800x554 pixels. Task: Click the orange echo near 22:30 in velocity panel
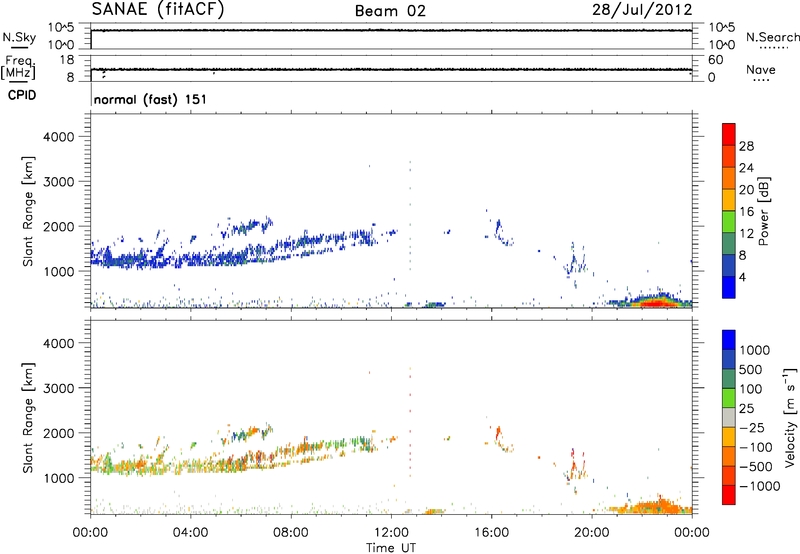[x=656, y=508]
